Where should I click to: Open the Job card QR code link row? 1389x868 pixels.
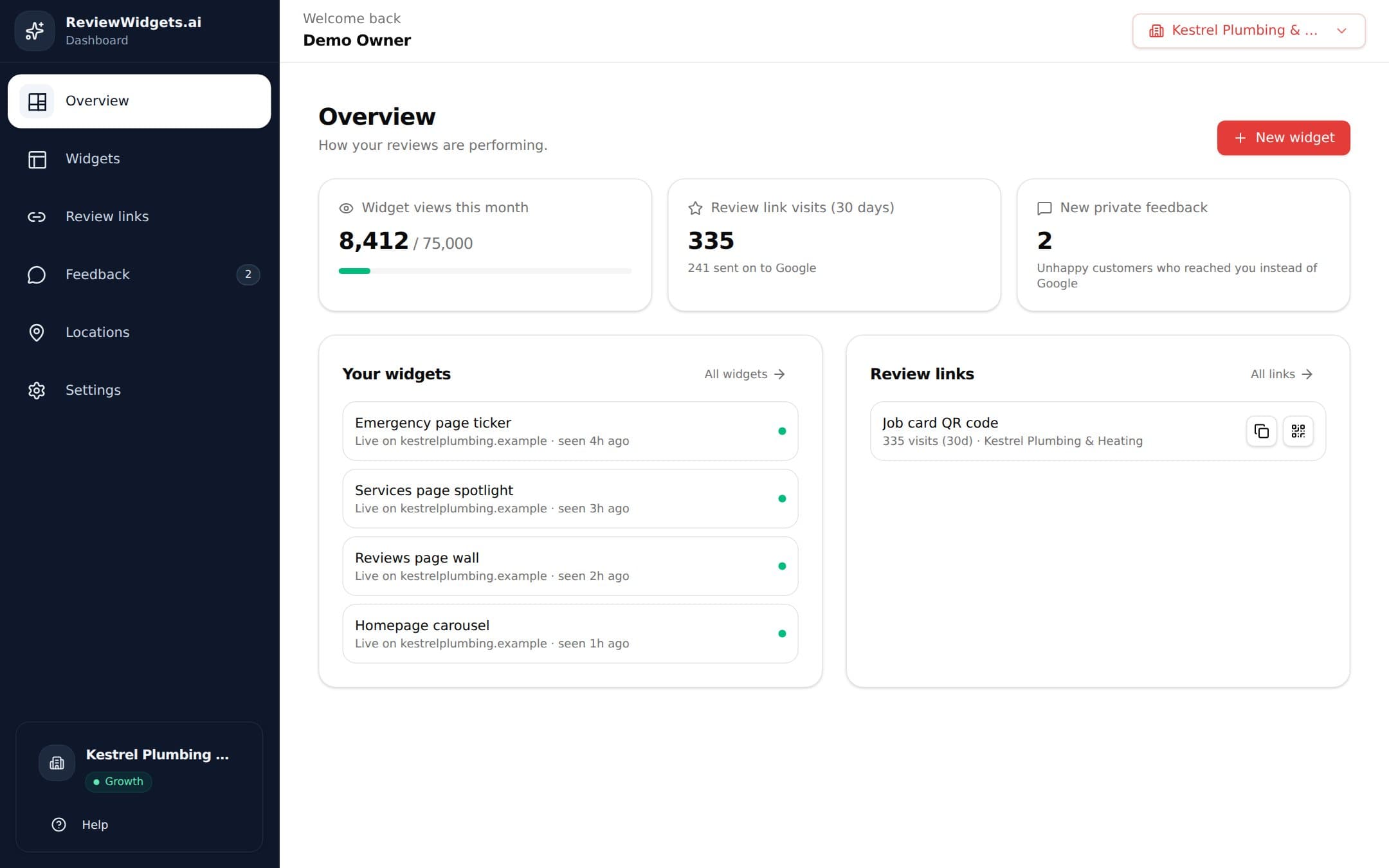tap(1098, 431)
